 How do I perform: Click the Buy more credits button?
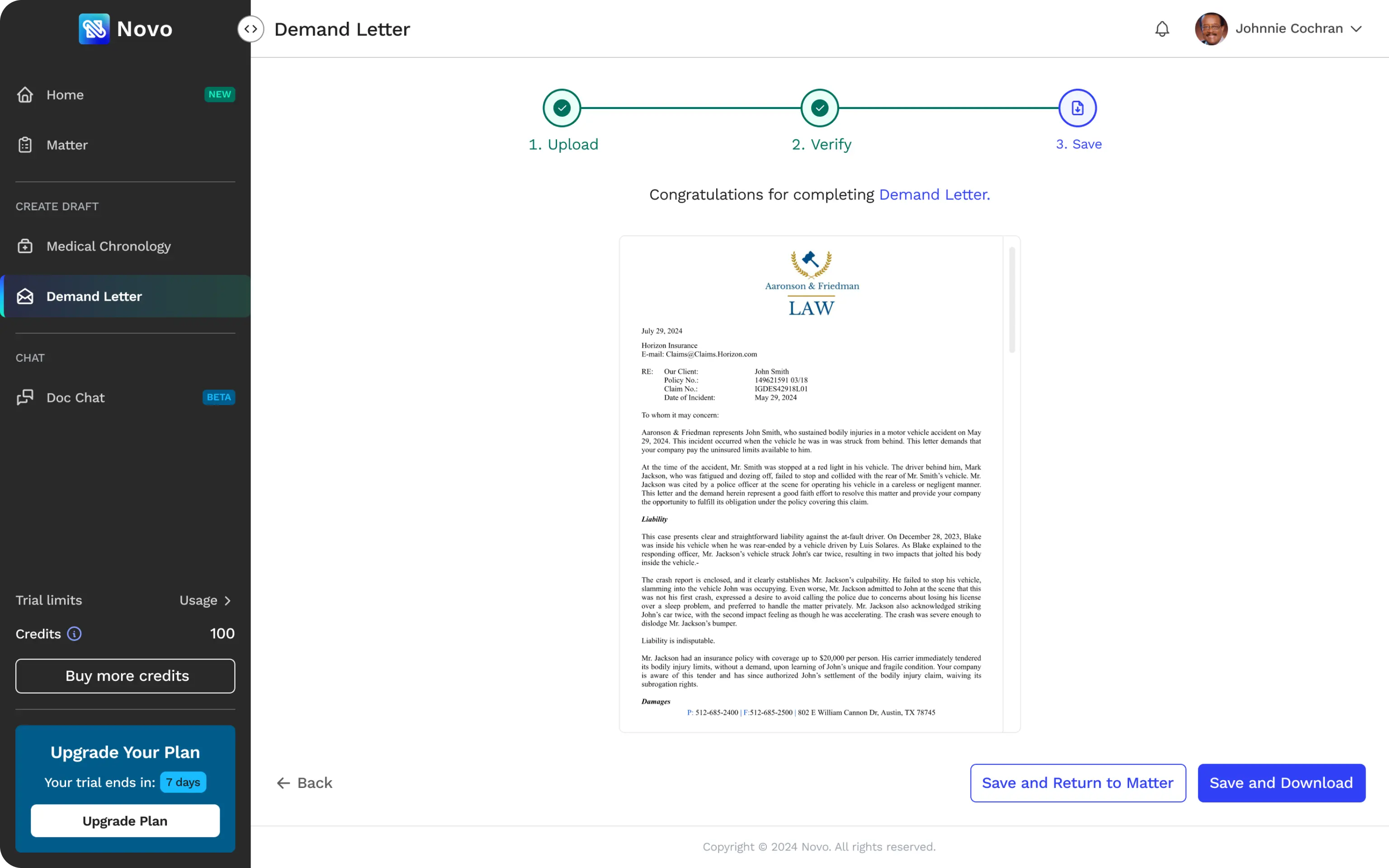pyautogui.click(x=125, y=676)
